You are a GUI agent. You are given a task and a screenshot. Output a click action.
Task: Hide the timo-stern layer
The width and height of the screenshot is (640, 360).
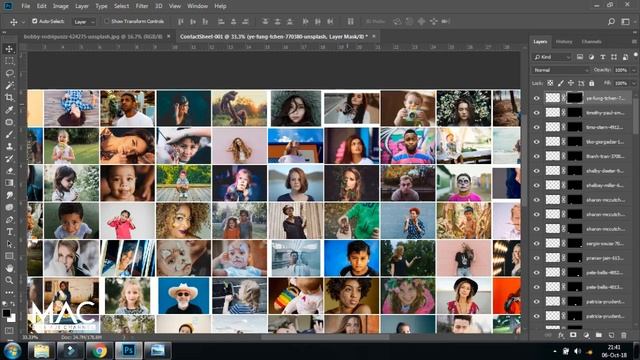click(537, 127)
